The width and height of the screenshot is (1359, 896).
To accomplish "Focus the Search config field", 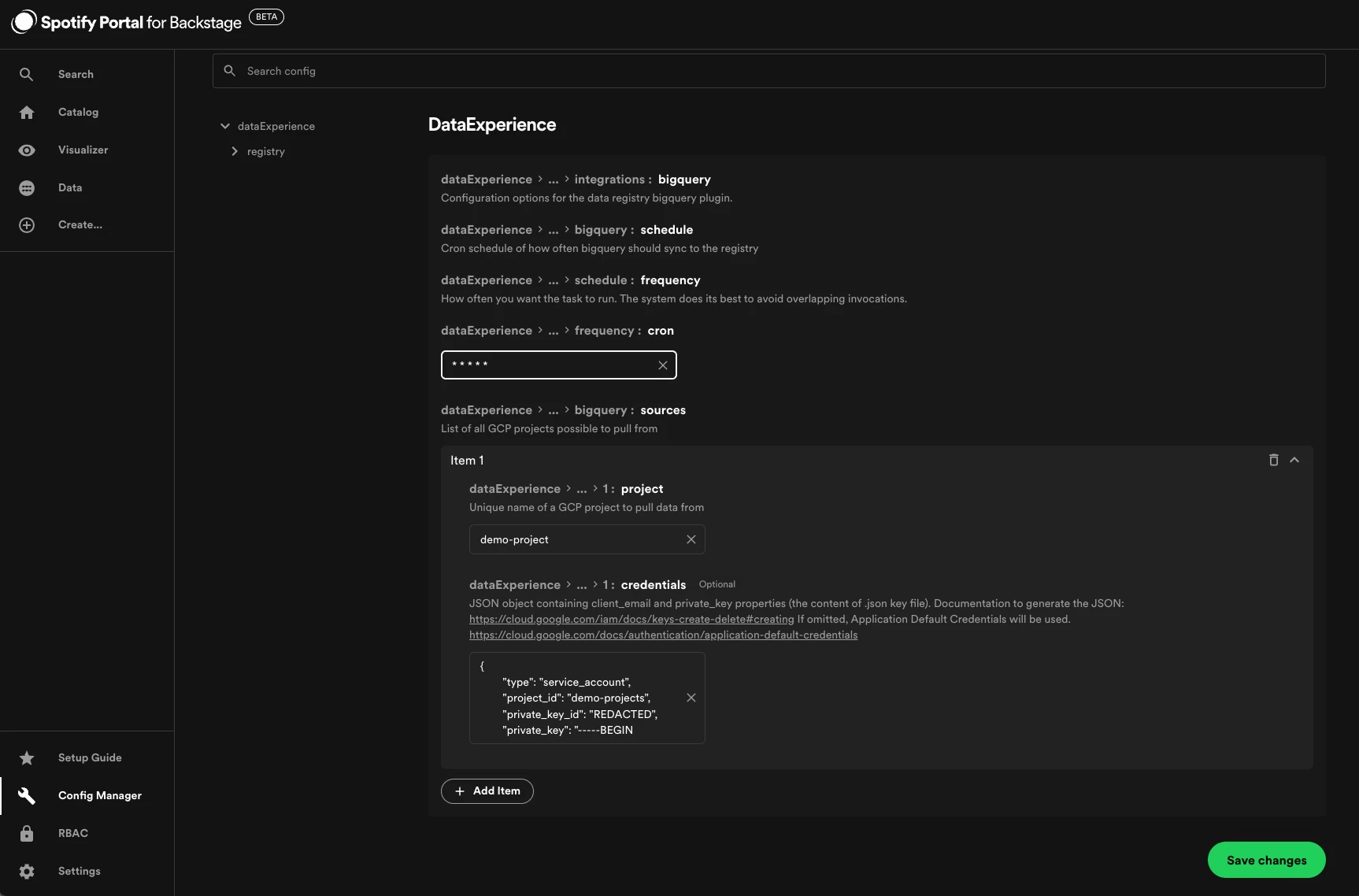I will (768, 71).
